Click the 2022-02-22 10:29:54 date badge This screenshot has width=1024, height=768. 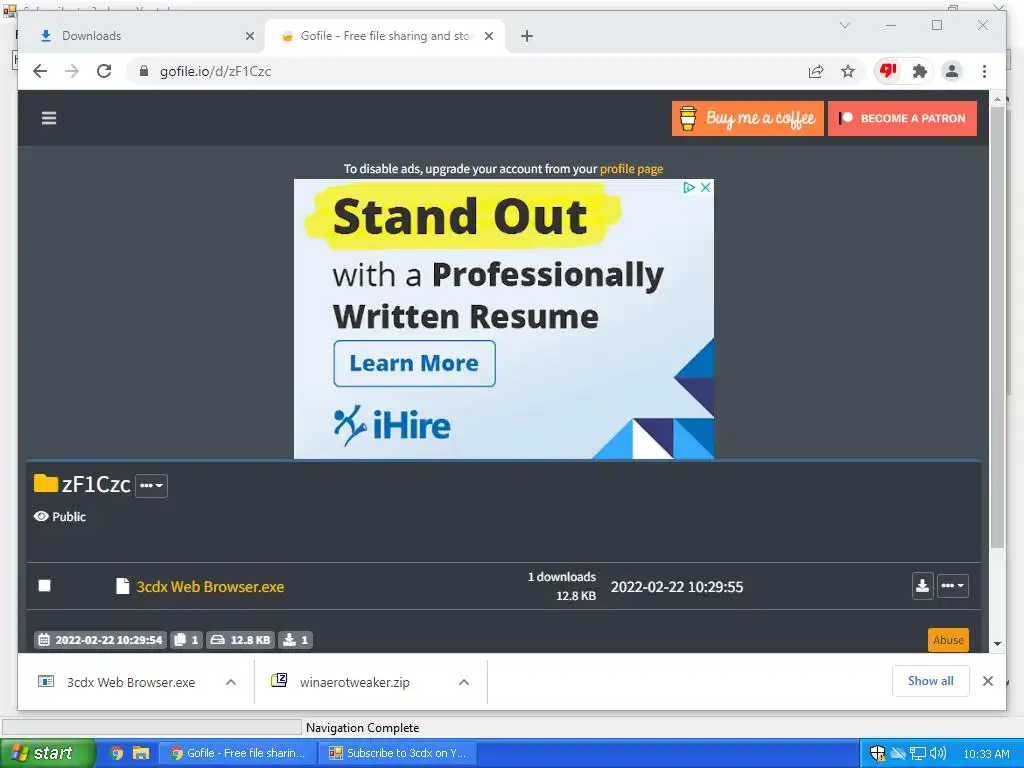pyautogui.click(x=101, y=640)
